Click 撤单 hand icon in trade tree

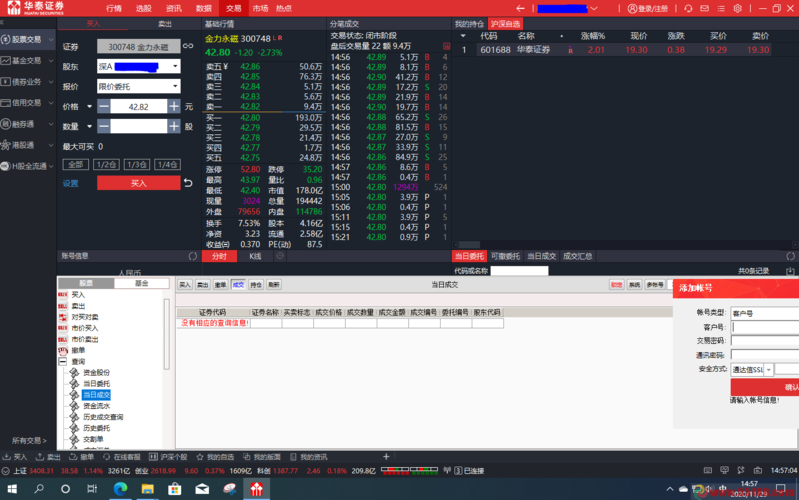(63, 351)
